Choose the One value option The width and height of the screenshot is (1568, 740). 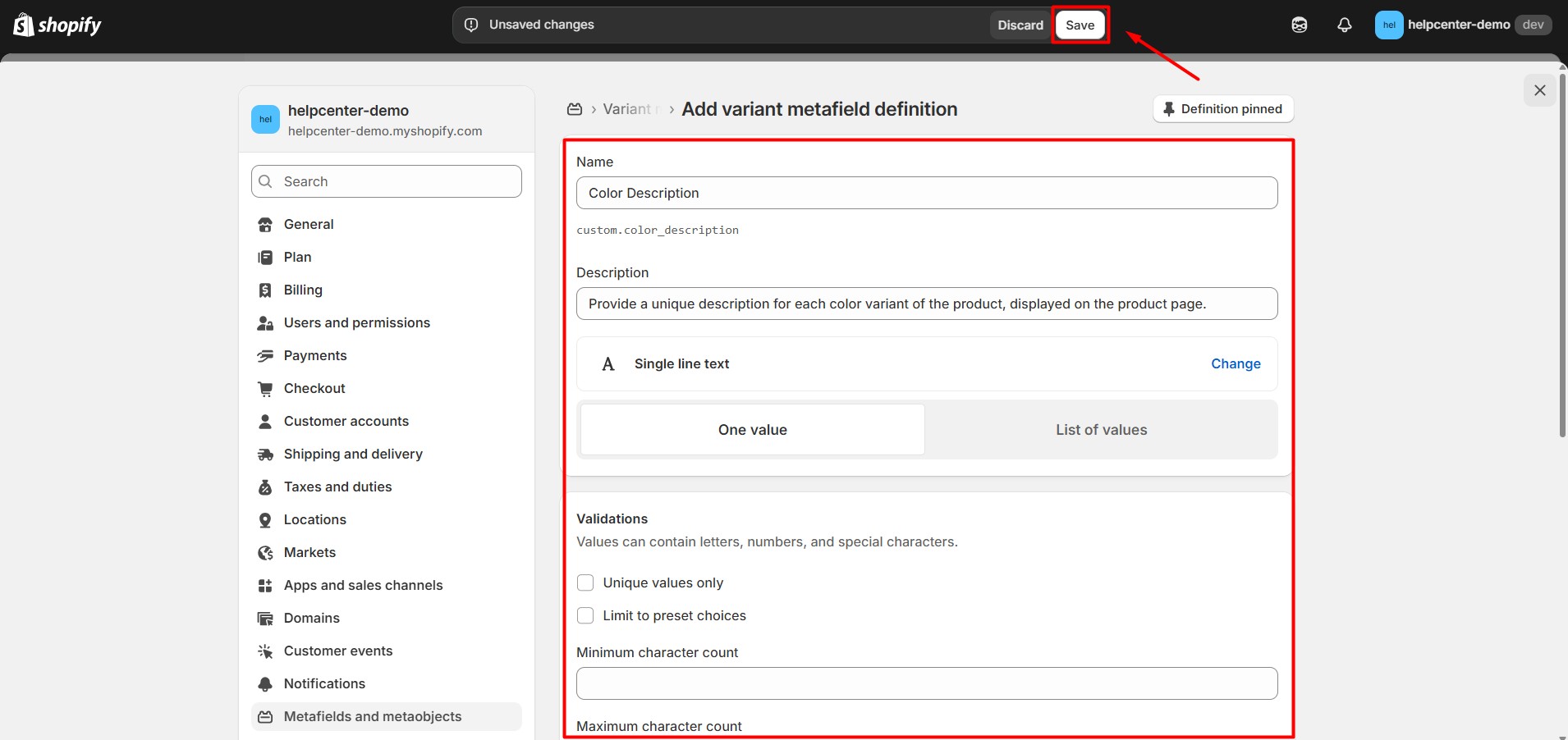click(x=752, y=430)
